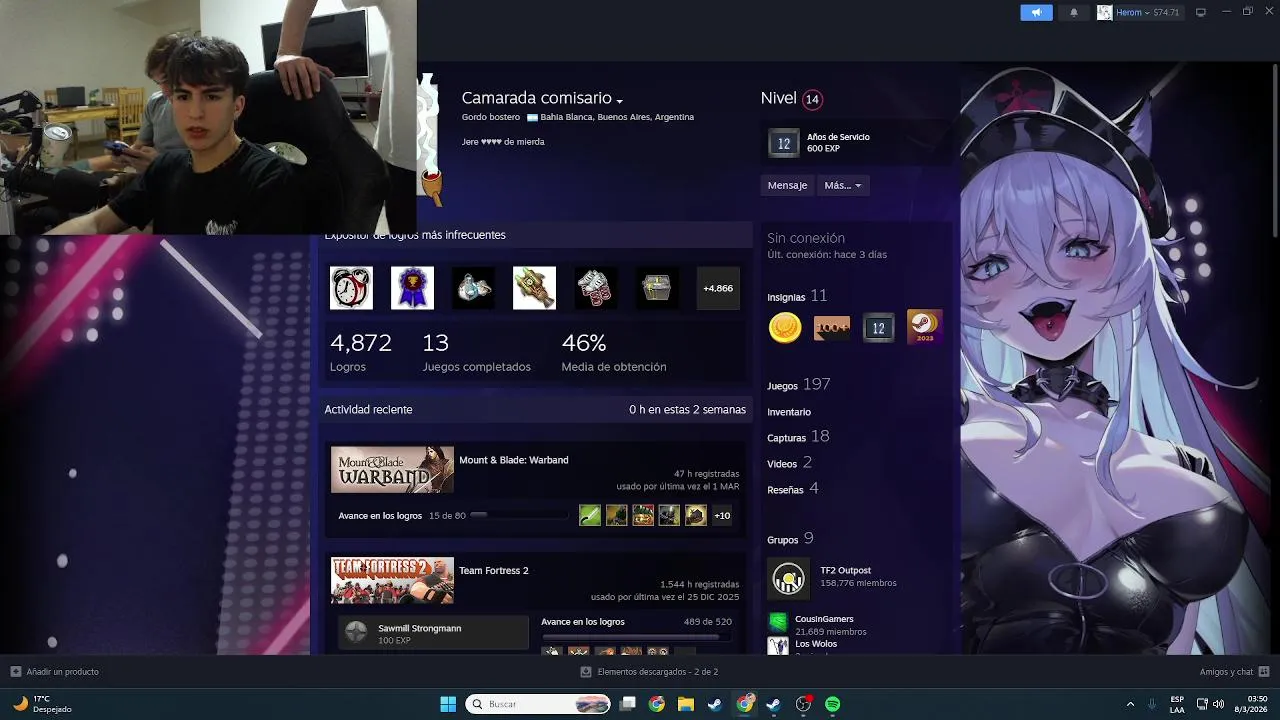Select the green sword Warband achievement

point(590,515)
